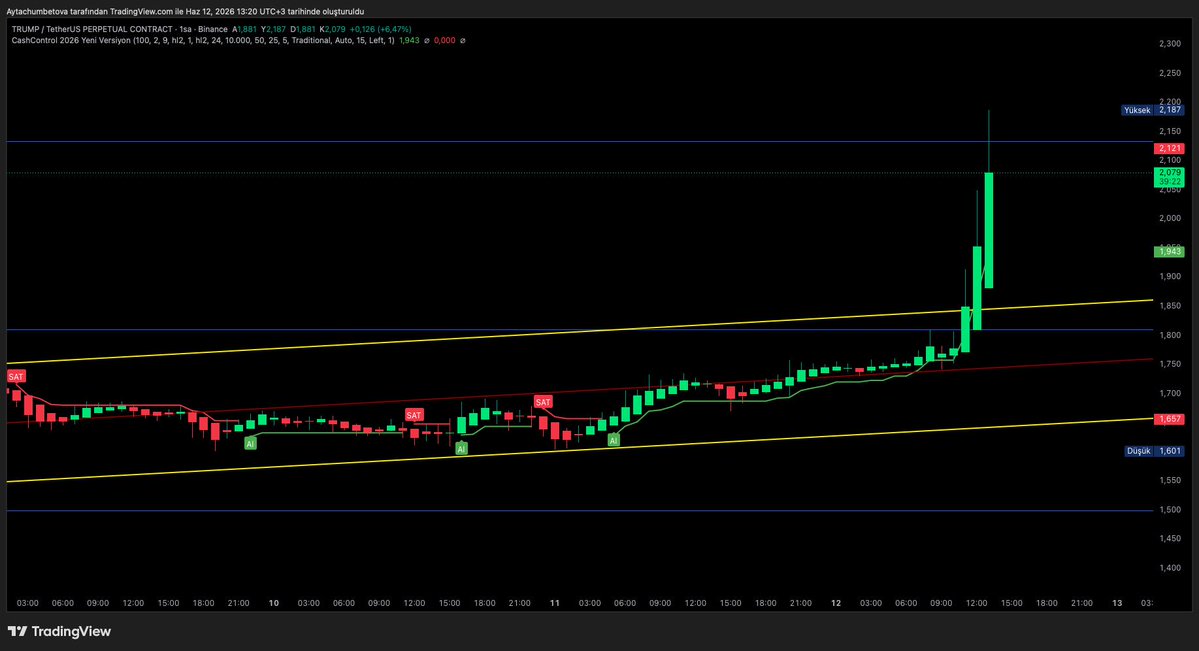Click the +0,126 (+6,47%) change value
Image resolution: width=1199 pixels, height=651 pixels.
[x=380, y=29]
